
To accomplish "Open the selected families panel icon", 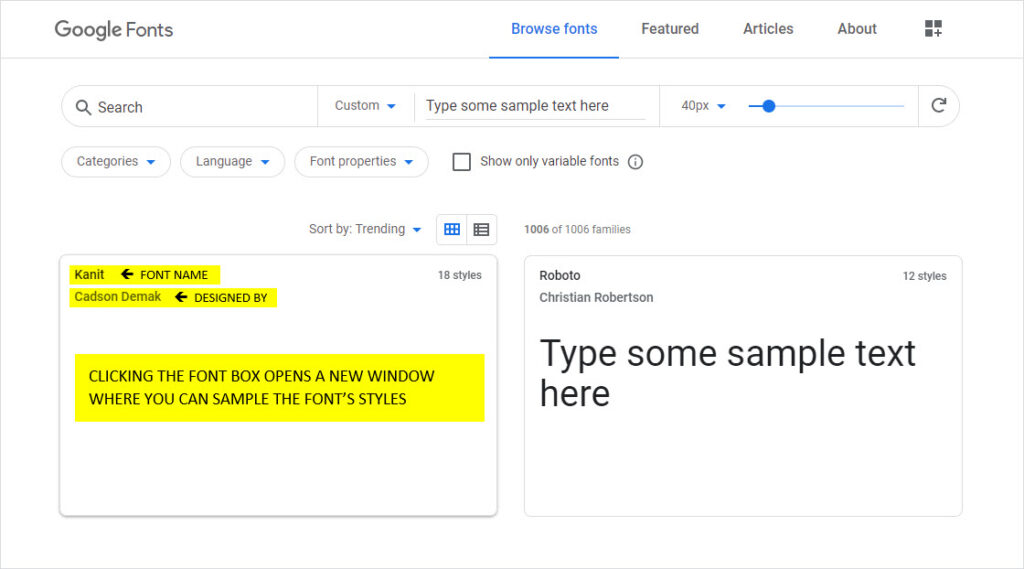I will tap(933, 29).
